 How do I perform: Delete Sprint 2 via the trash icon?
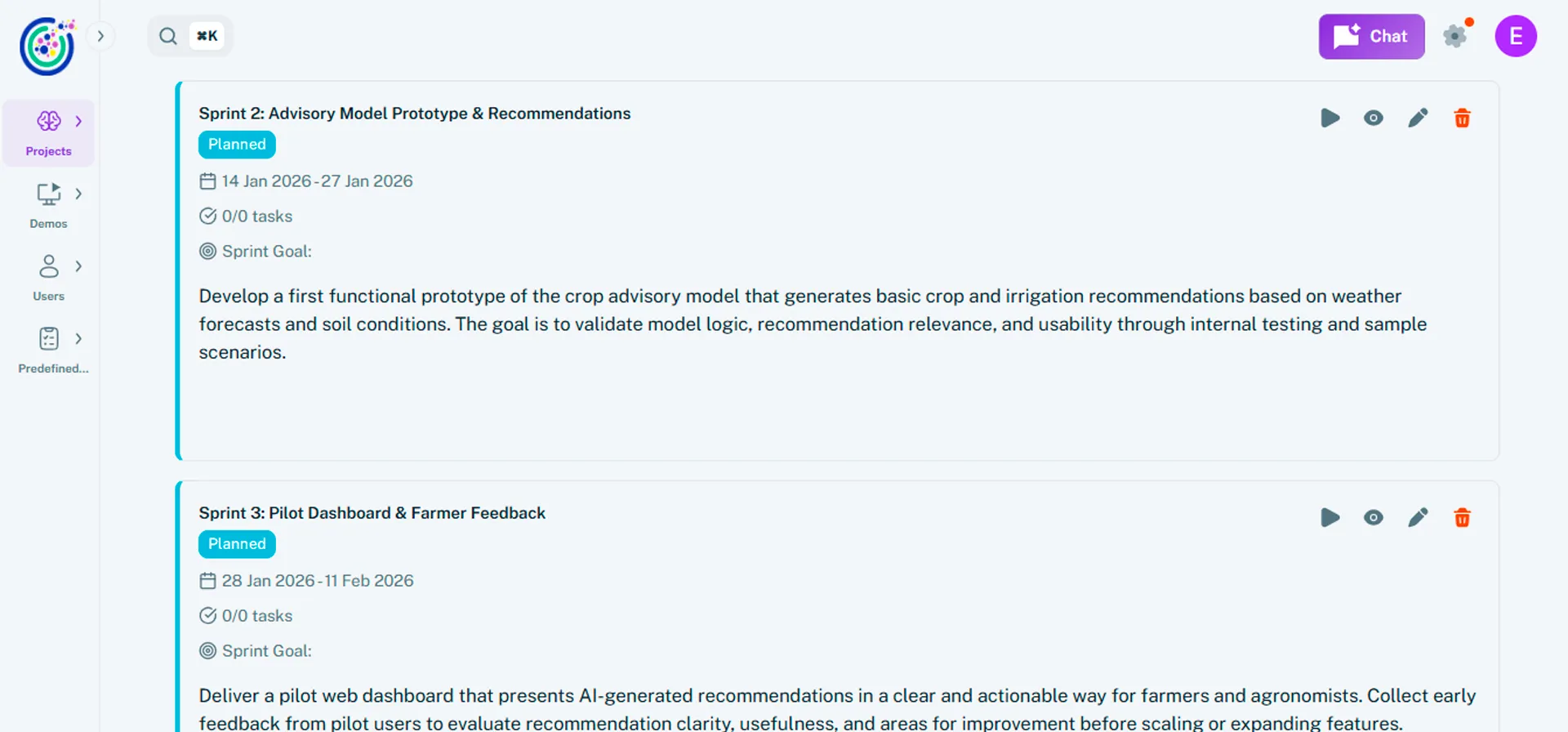(x=1462, y=117)
